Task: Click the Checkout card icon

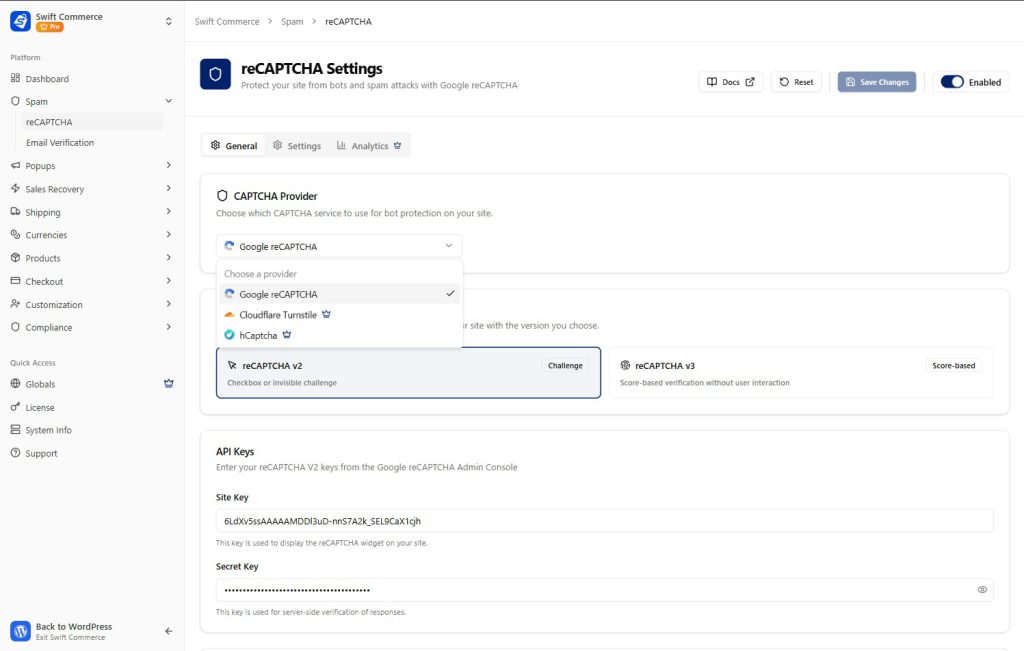Action: (15, 281)
